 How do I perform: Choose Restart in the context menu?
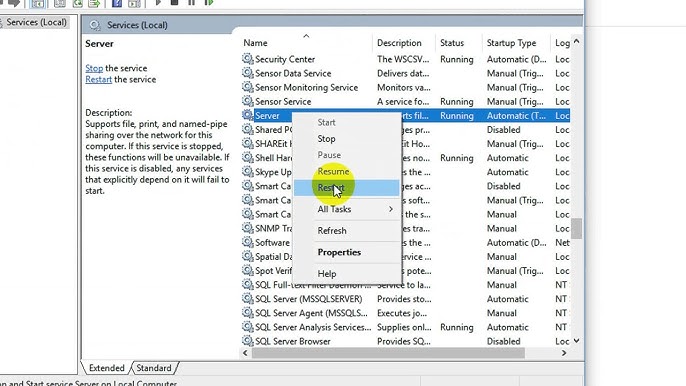point(331,188)
